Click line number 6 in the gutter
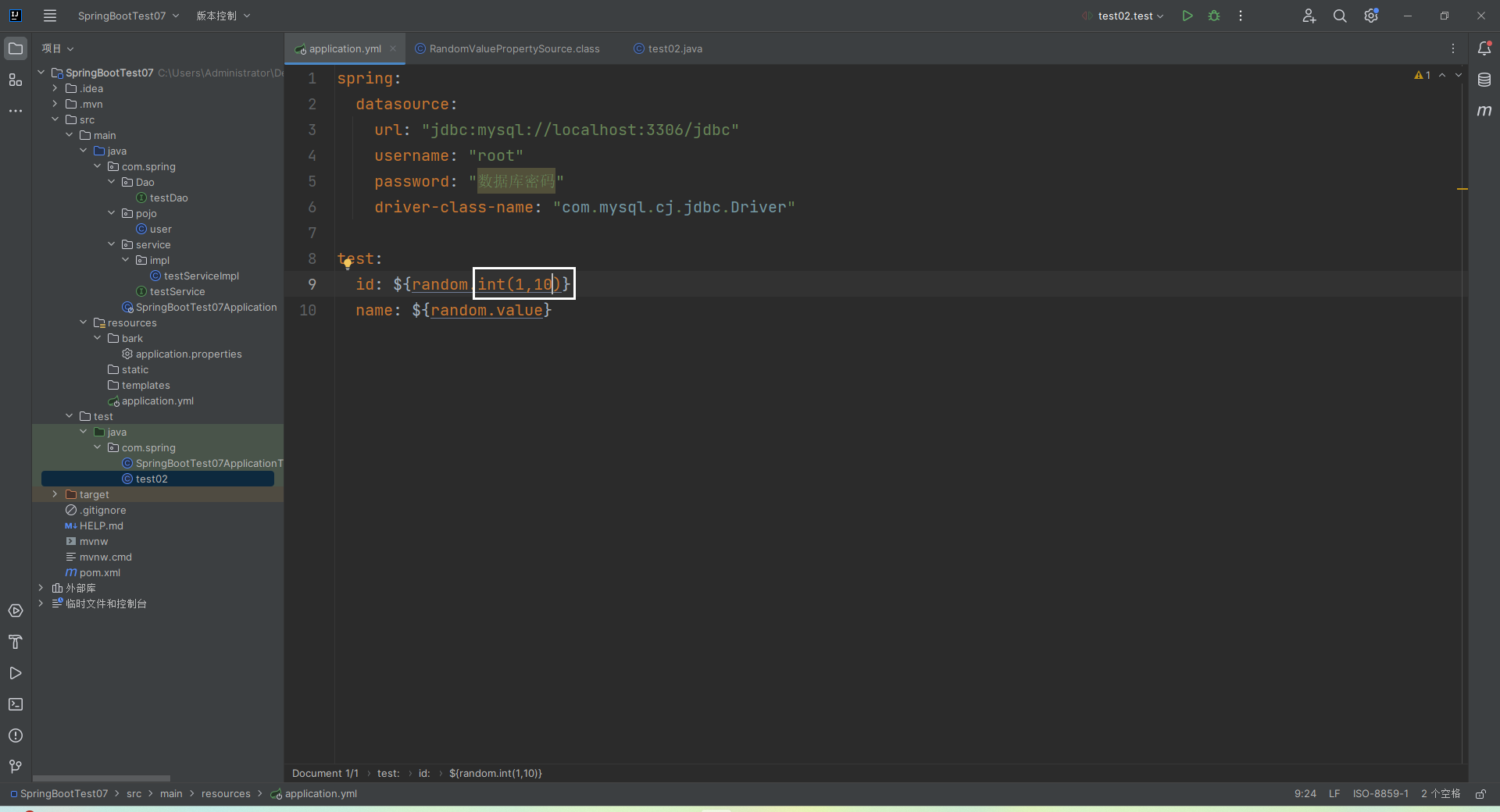Image resolution: width=1500 pixels, height=812 pixels. click(x=312, y=207)
